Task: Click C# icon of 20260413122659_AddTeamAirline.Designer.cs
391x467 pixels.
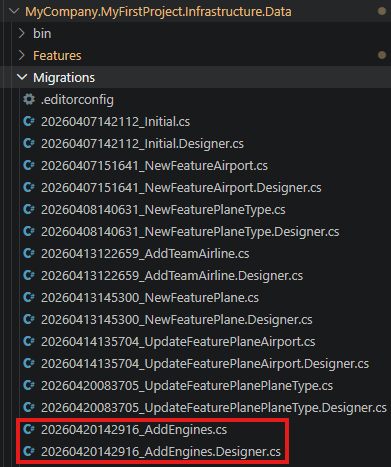Action: click(29, 275)
